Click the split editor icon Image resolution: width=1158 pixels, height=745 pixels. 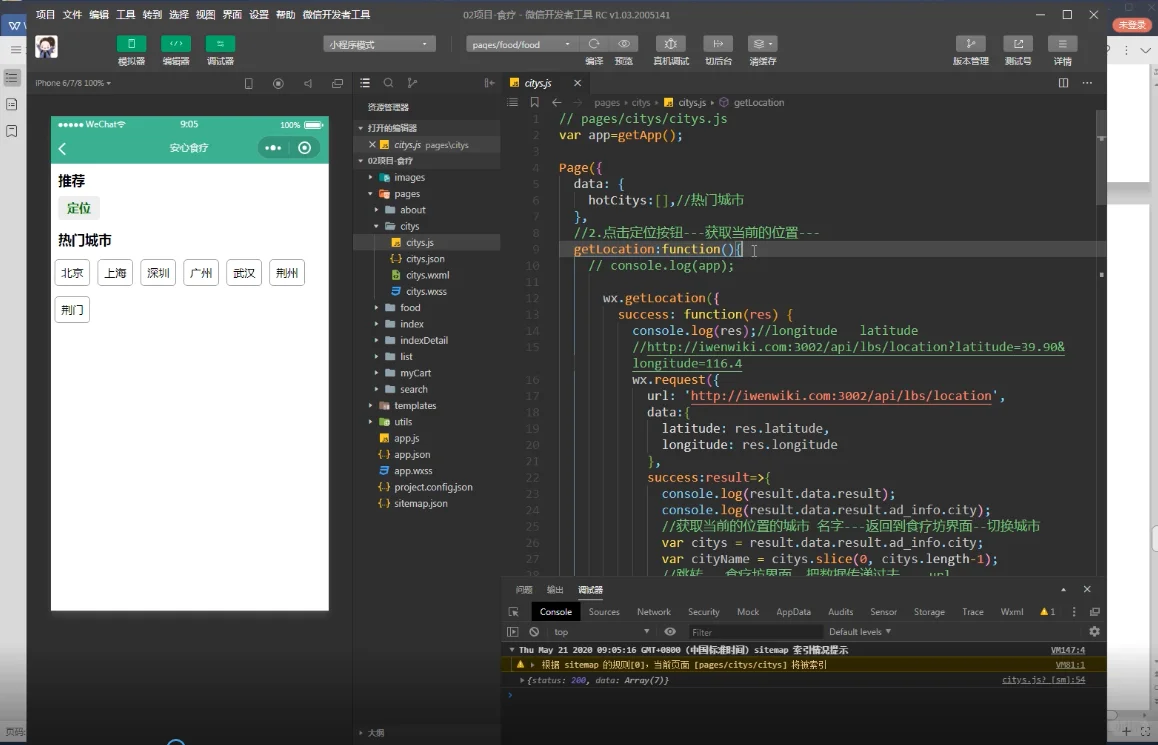point(1063,83)
